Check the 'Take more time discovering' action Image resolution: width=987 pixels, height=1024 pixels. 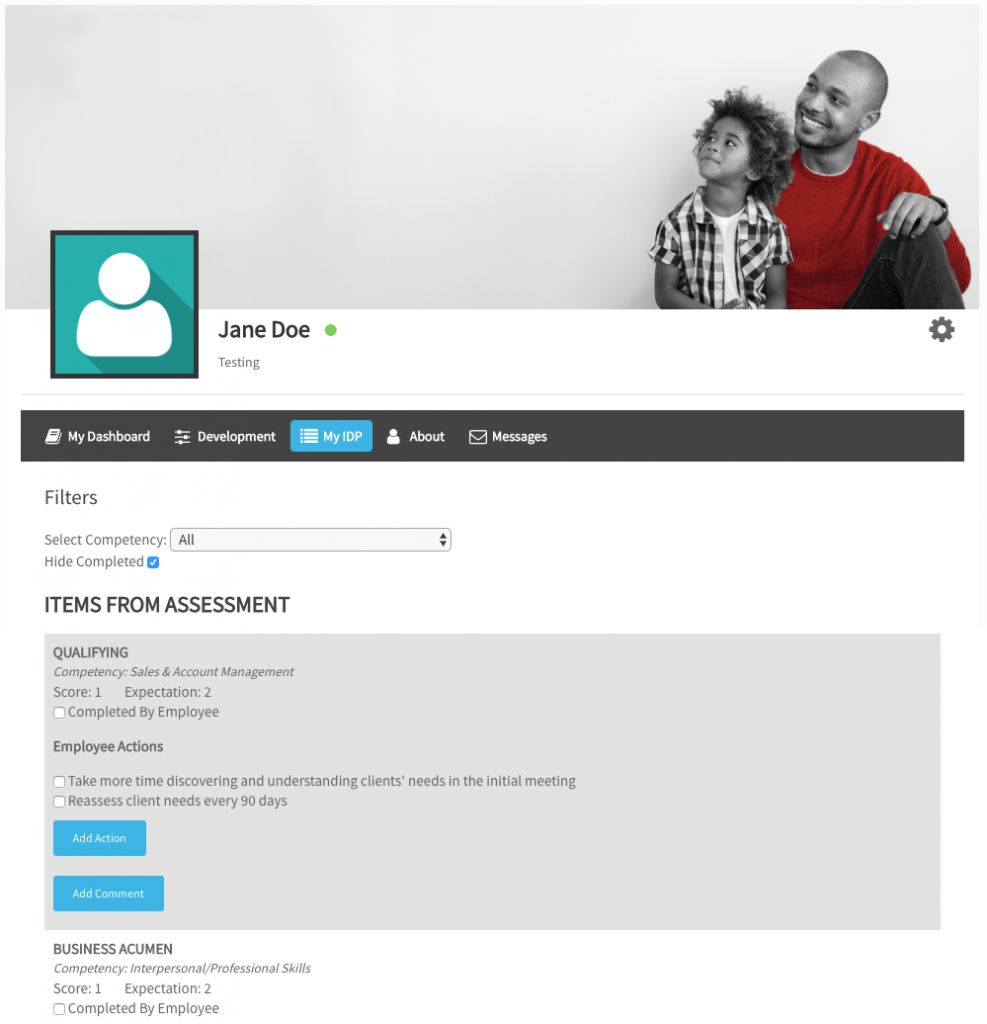[x=59, y=782]
